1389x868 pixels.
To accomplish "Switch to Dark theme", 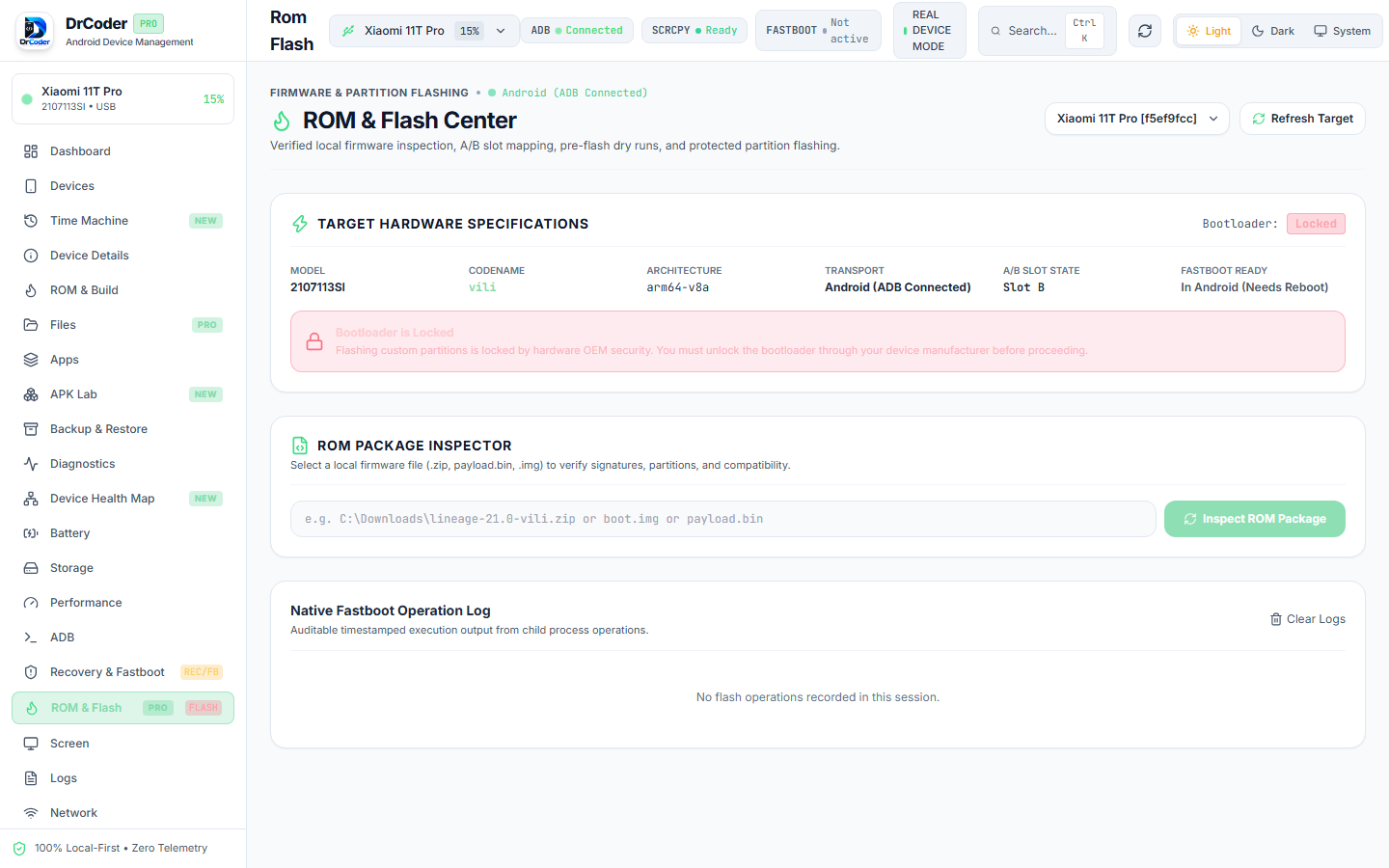I will (x=1273, y=31).
